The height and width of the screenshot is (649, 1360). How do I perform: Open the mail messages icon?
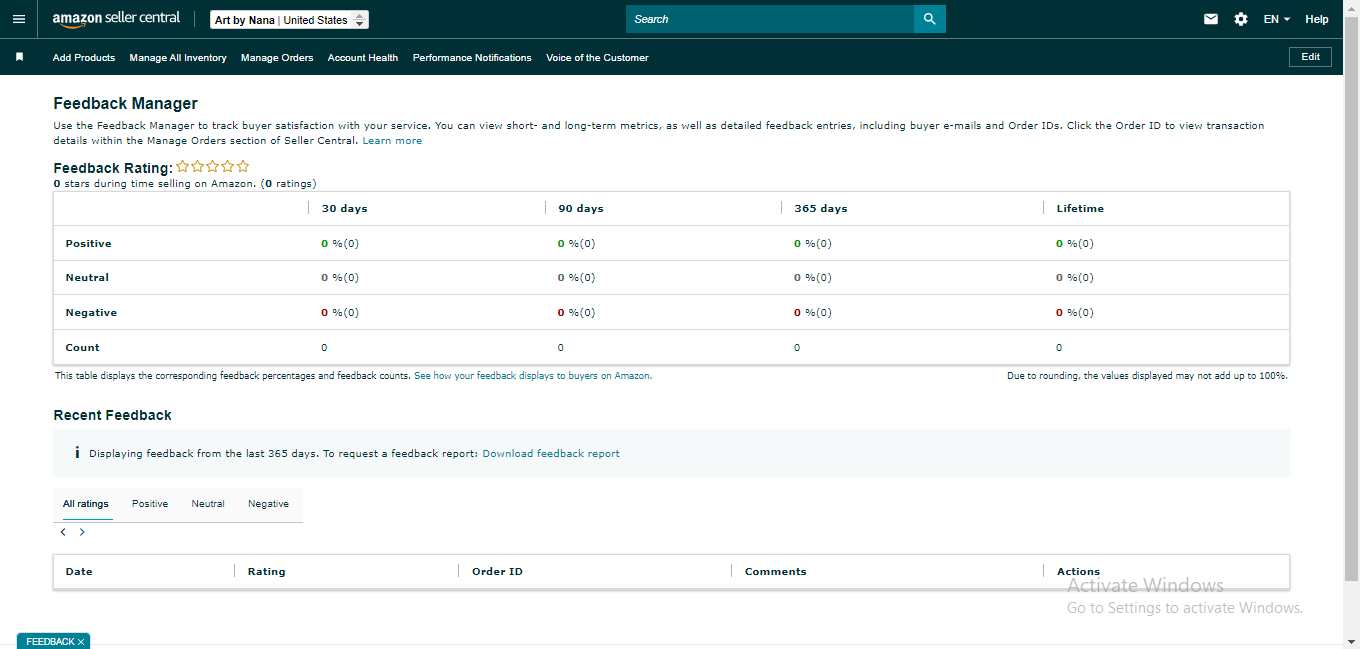[x=1211, y=19]
